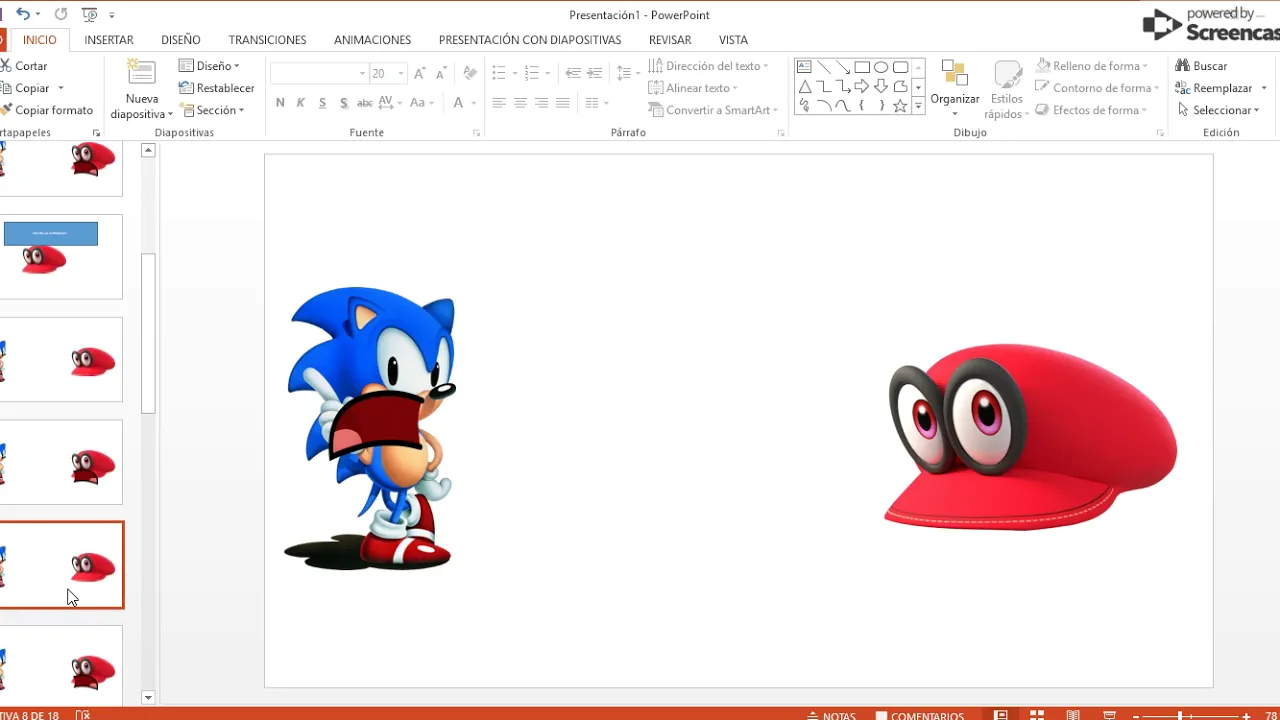Pick the oval shape in gallery

click(881, 67)
